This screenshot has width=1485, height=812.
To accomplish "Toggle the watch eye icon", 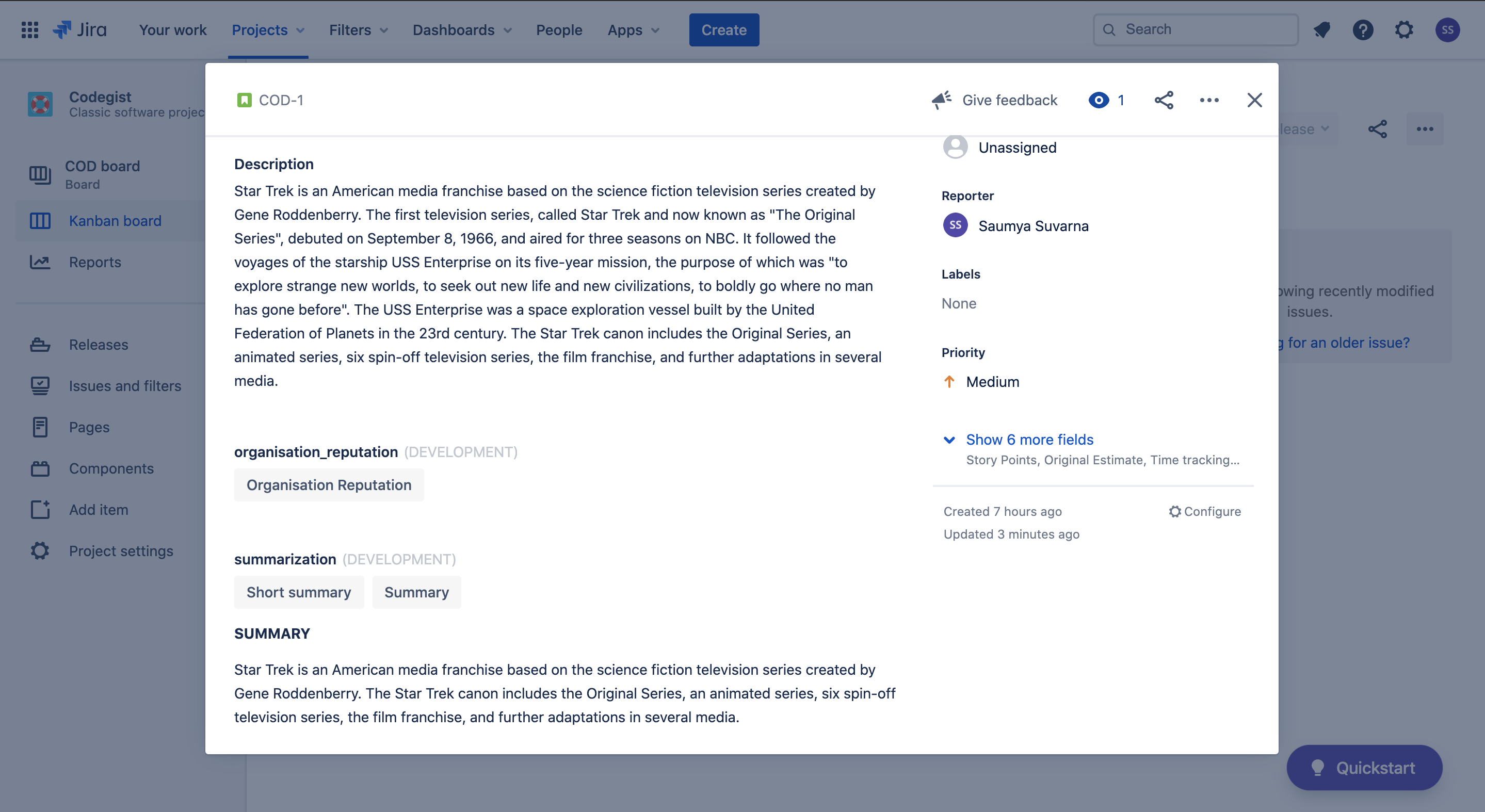I will (x=1099, y=100).
